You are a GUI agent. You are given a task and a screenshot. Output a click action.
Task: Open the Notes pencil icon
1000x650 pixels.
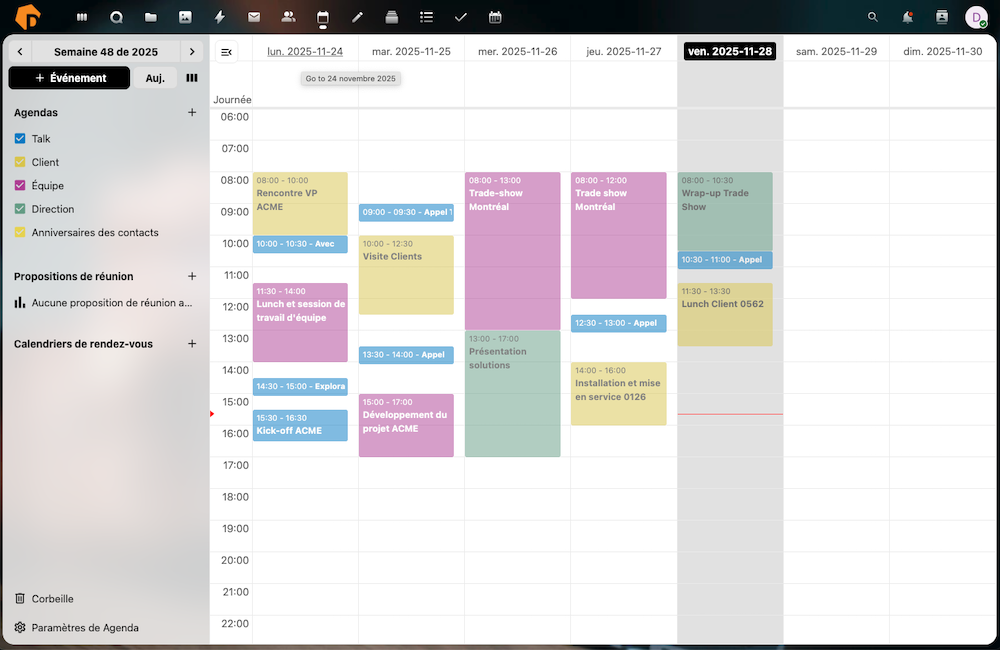[x=357, y=17]
